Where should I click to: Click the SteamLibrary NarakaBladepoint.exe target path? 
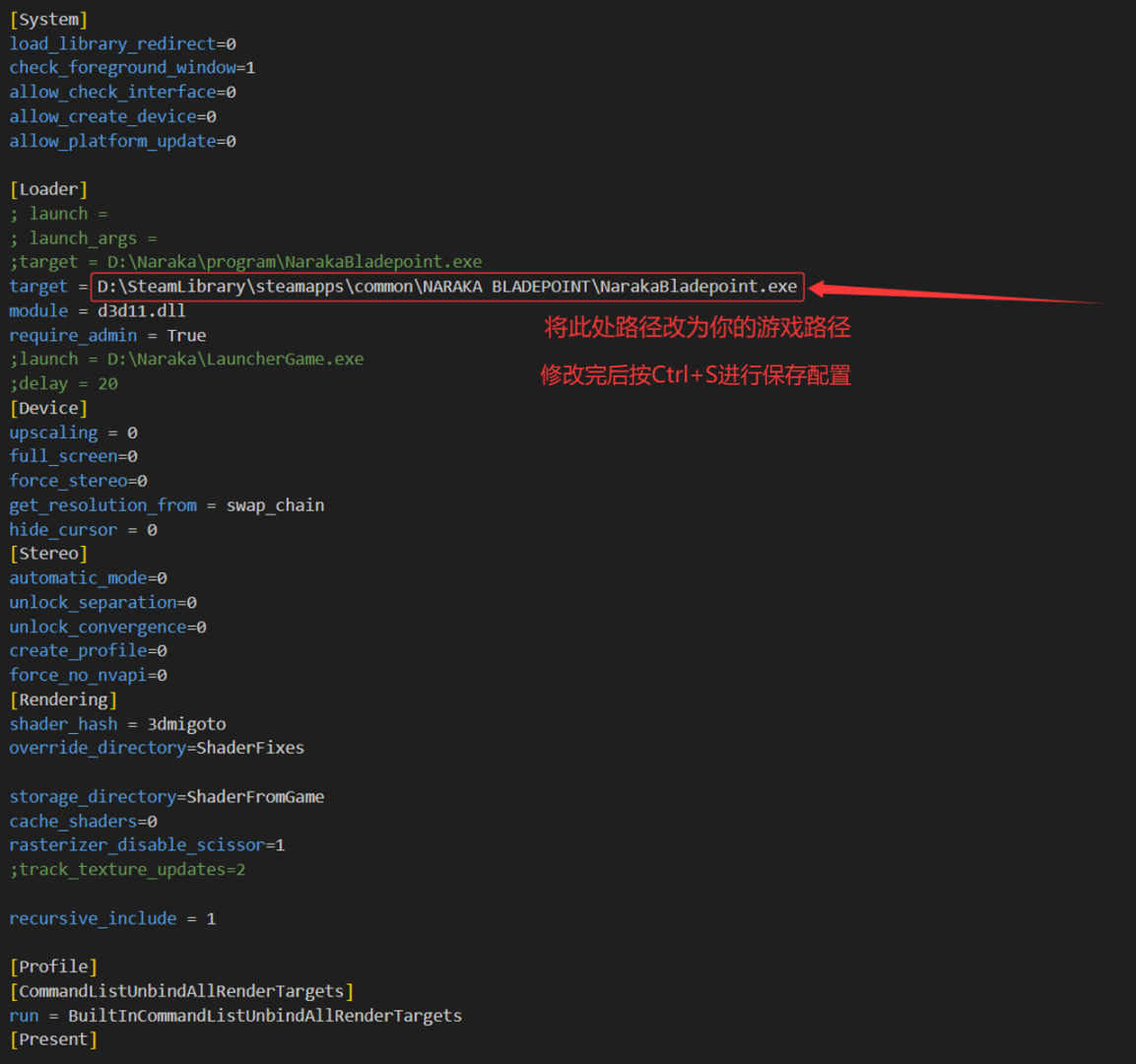tap(447, 287)
